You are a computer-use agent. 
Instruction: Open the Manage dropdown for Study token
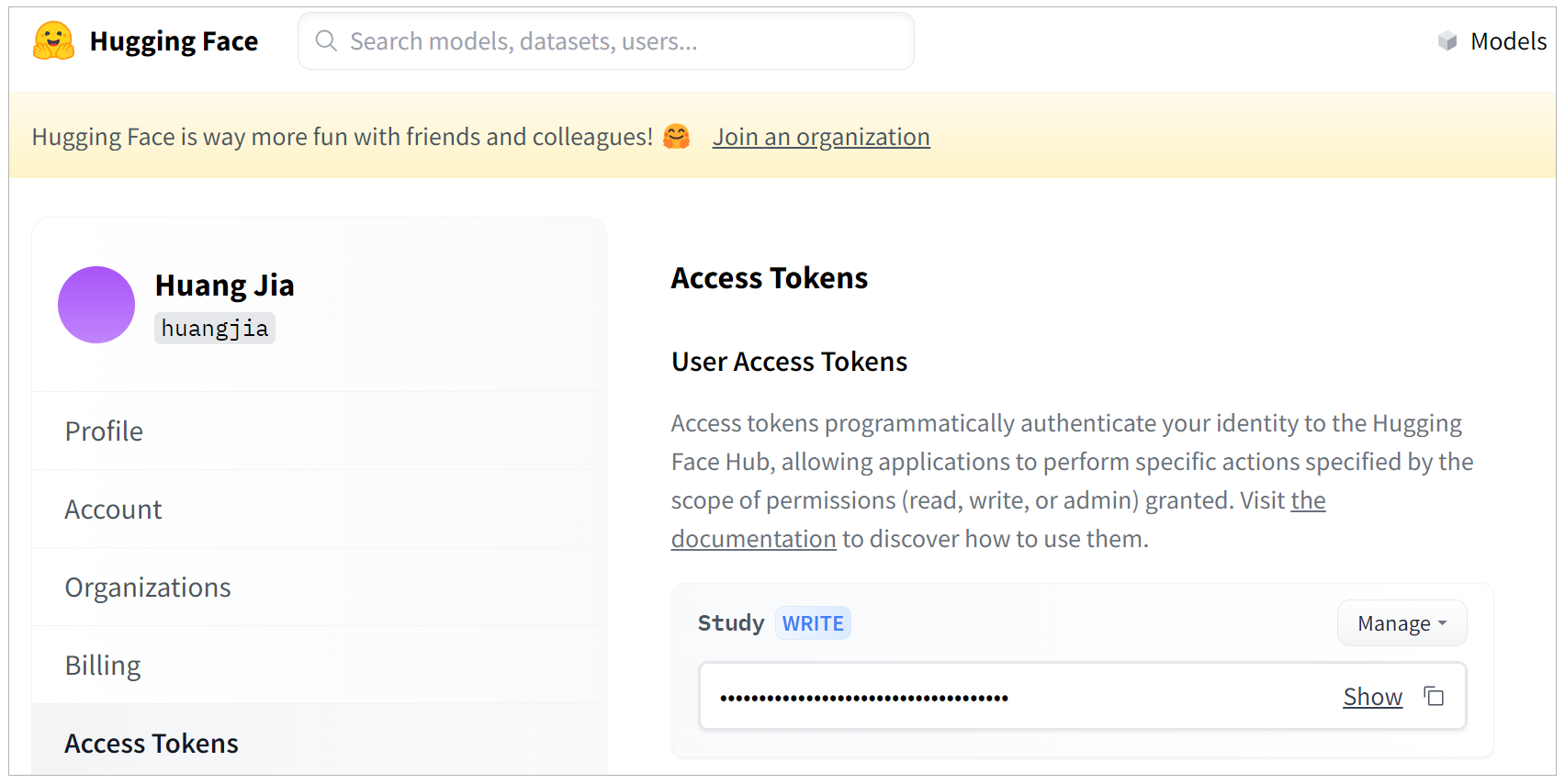pyautogui.click(x=1402, y=623)
